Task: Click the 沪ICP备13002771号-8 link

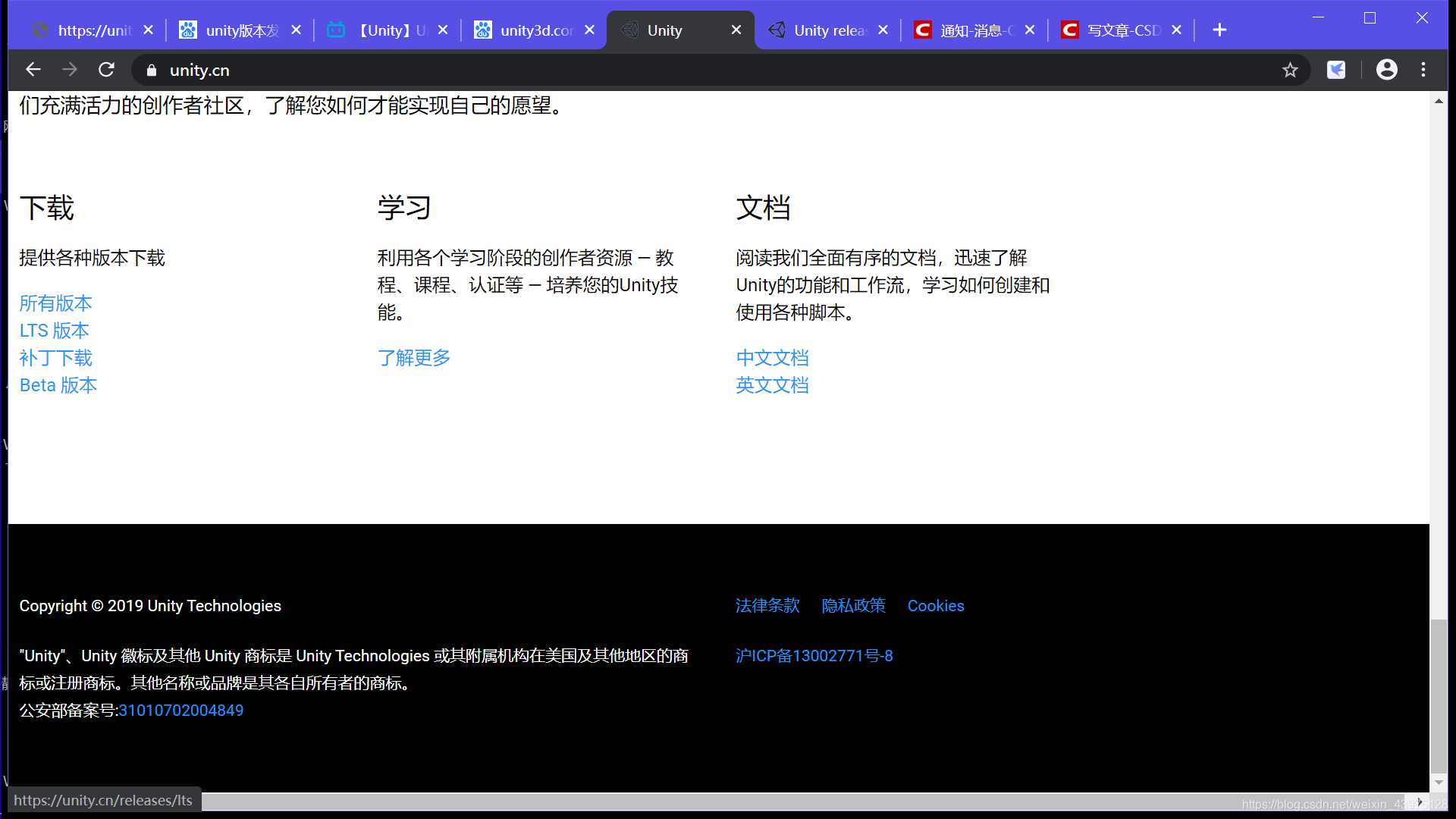Action: pos(814,656)
